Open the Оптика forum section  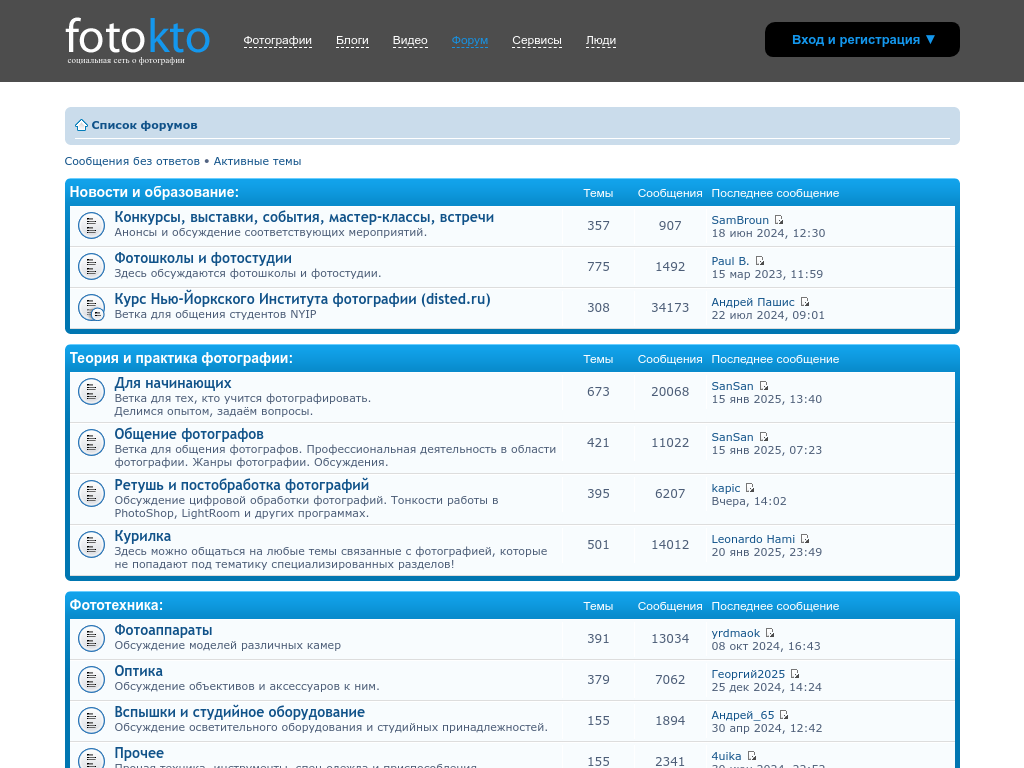pos(138,671)
